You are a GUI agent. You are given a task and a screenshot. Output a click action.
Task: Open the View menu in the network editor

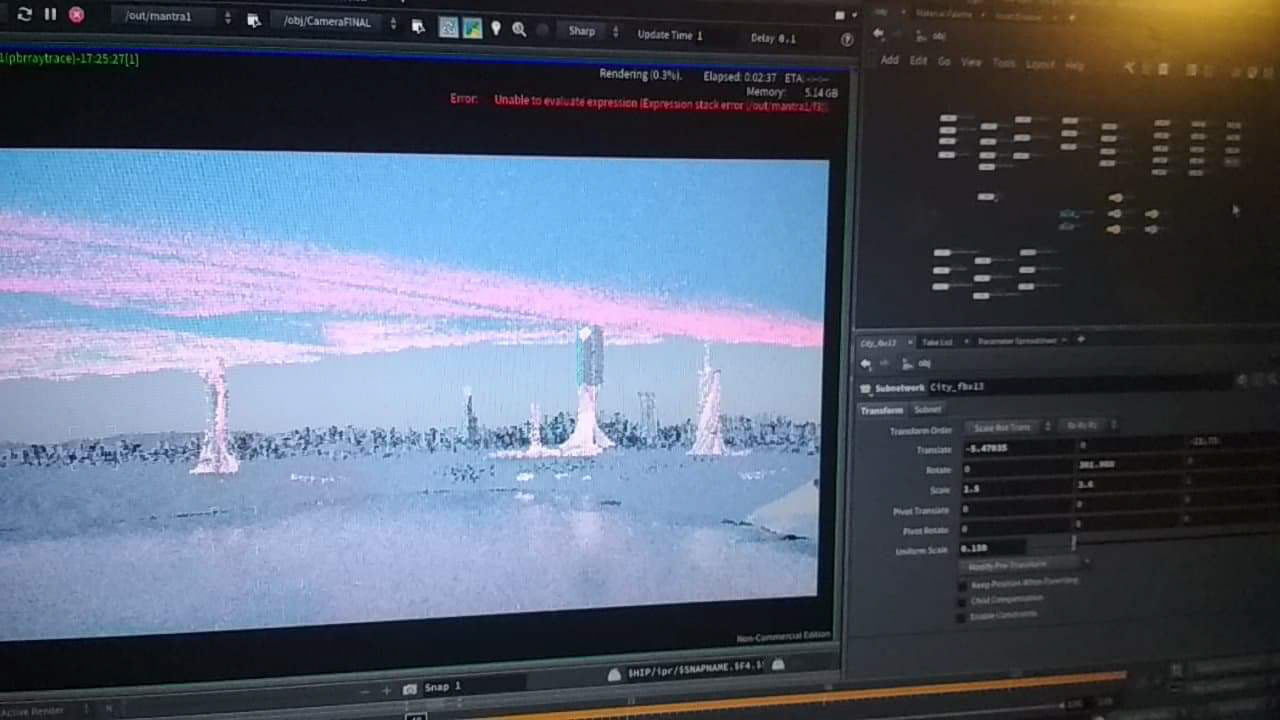coord(971,62)
